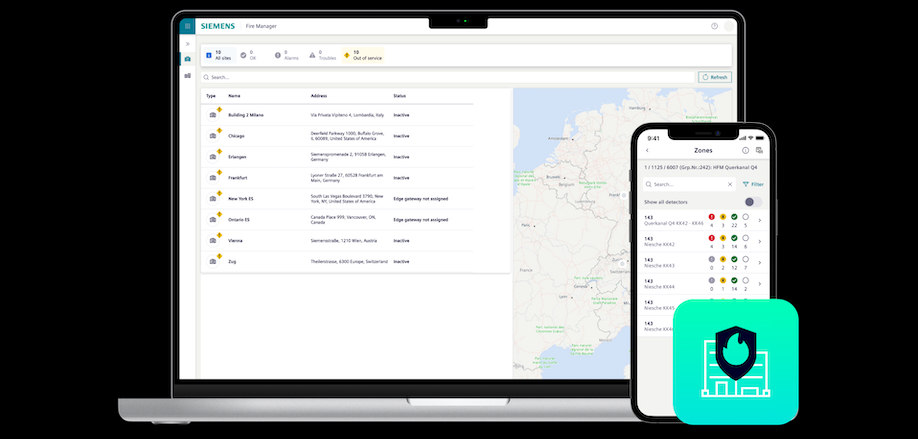Click the site icon in the Chicago row
Image resolution: width=918 pixels, height=439 pixels.
[x=213, y=136]
